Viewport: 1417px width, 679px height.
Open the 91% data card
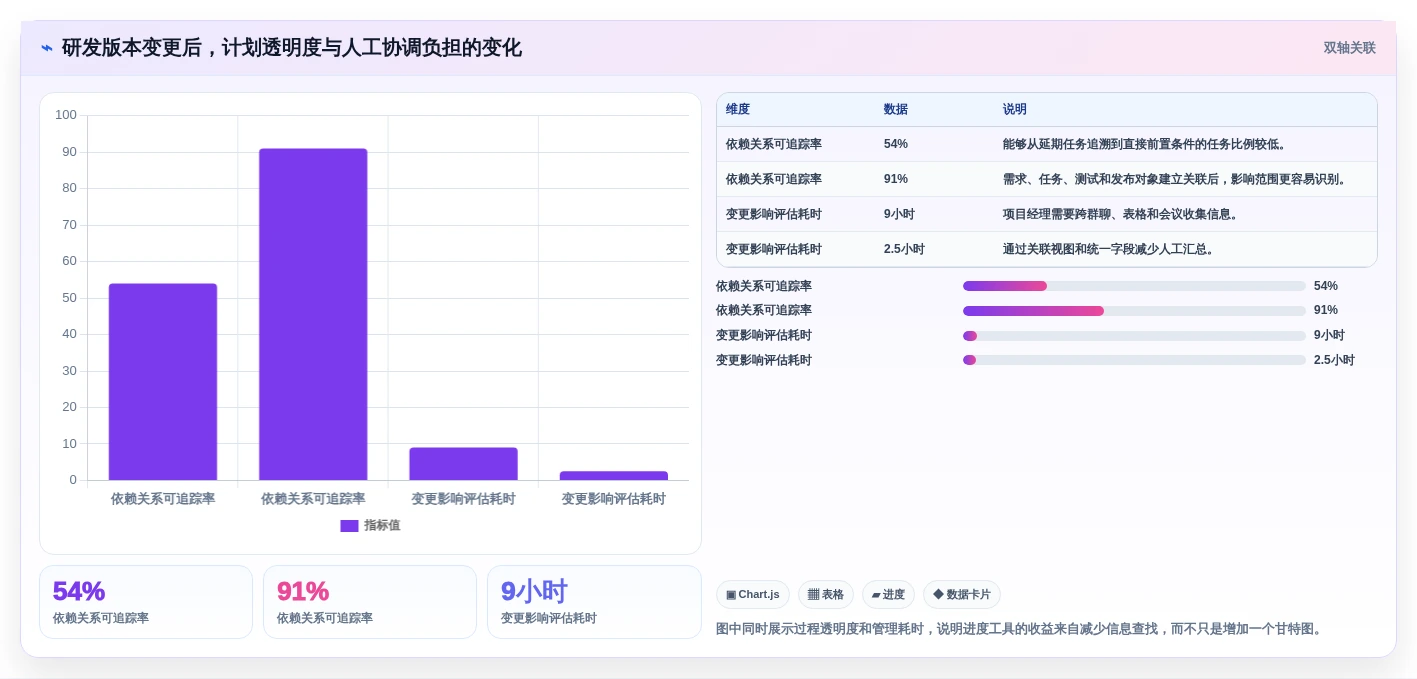pos(370,602)
